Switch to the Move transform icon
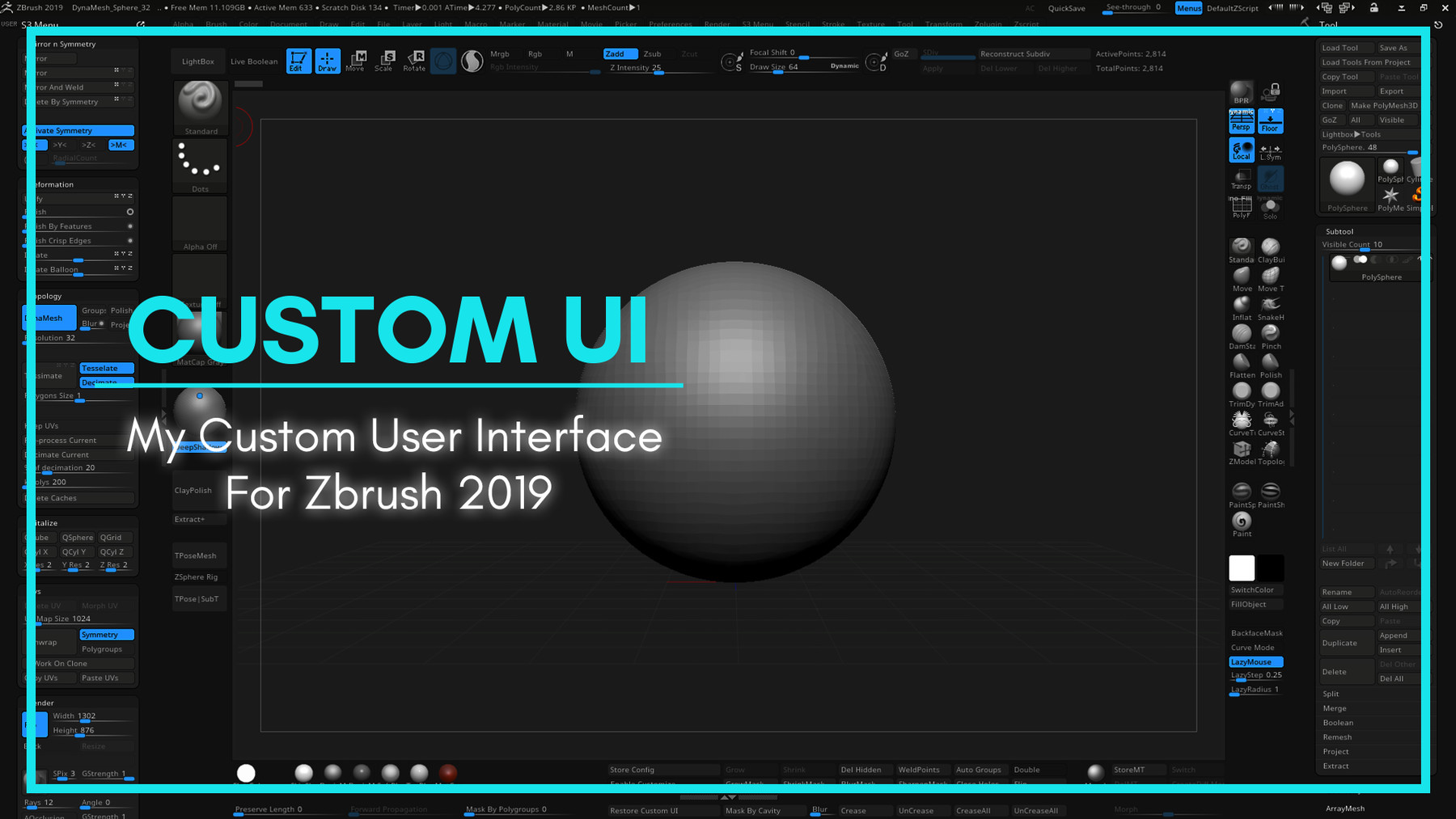Screen dimensions: 1456x819 355,61
